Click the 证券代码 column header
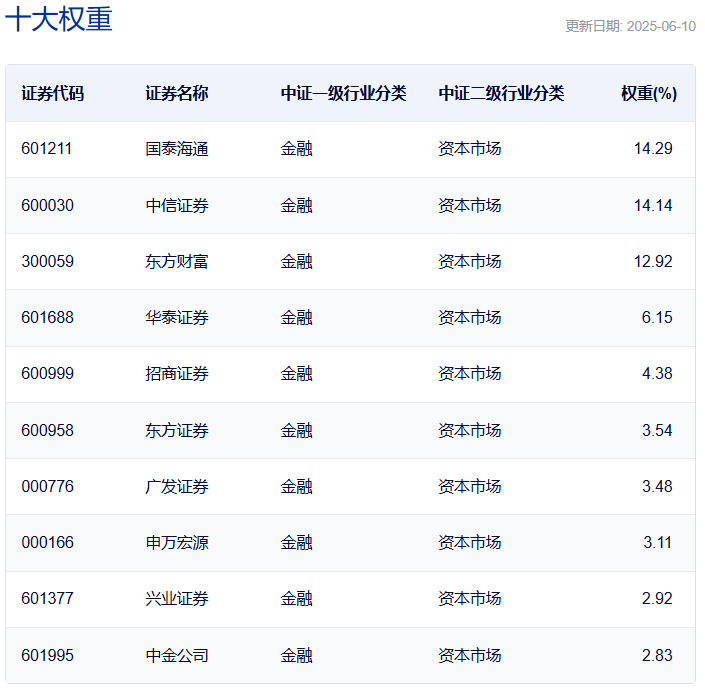 tap(53, 94)
